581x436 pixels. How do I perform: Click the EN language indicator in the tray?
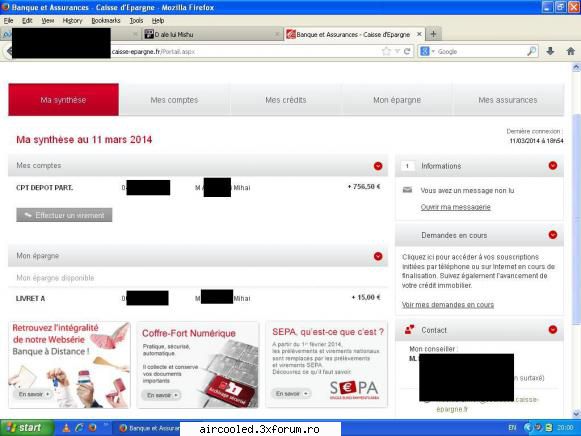512,428
